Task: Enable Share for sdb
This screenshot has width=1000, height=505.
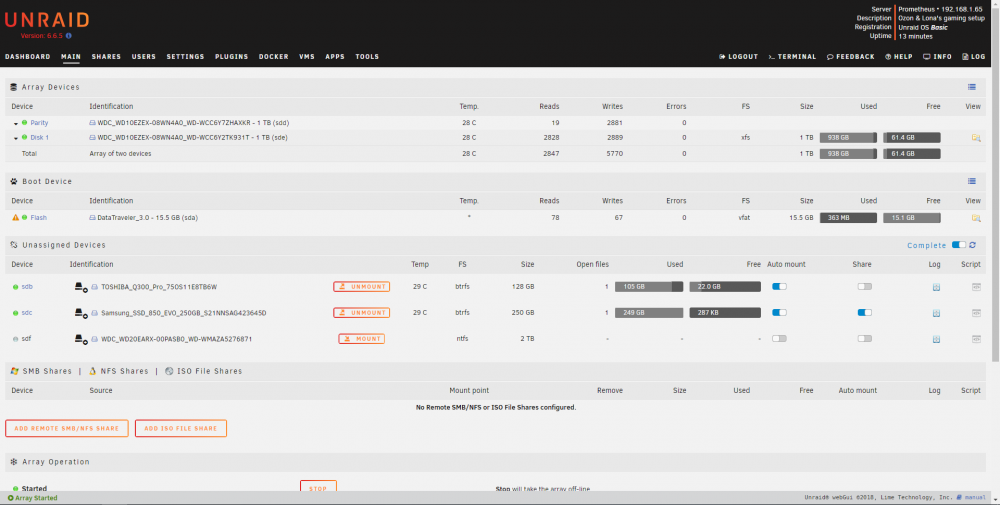Action: [864, 287]
